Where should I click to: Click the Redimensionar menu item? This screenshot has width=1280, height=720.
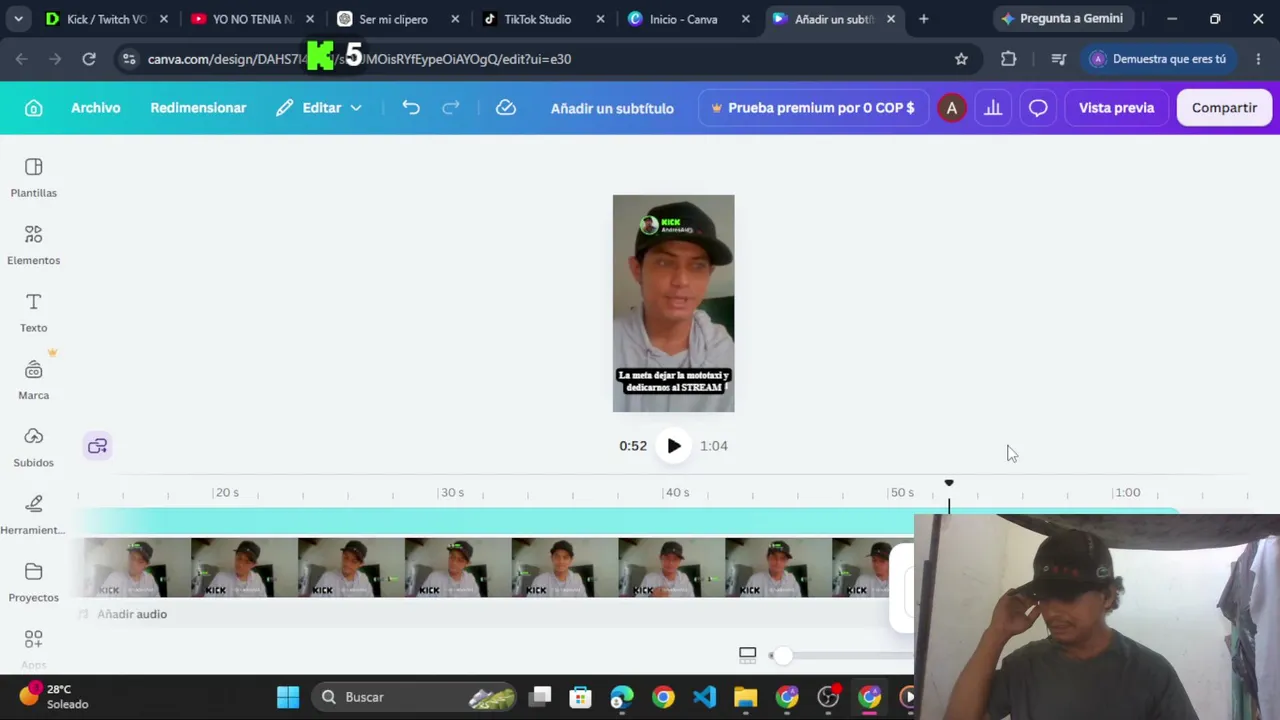click(x=198, y=108)
